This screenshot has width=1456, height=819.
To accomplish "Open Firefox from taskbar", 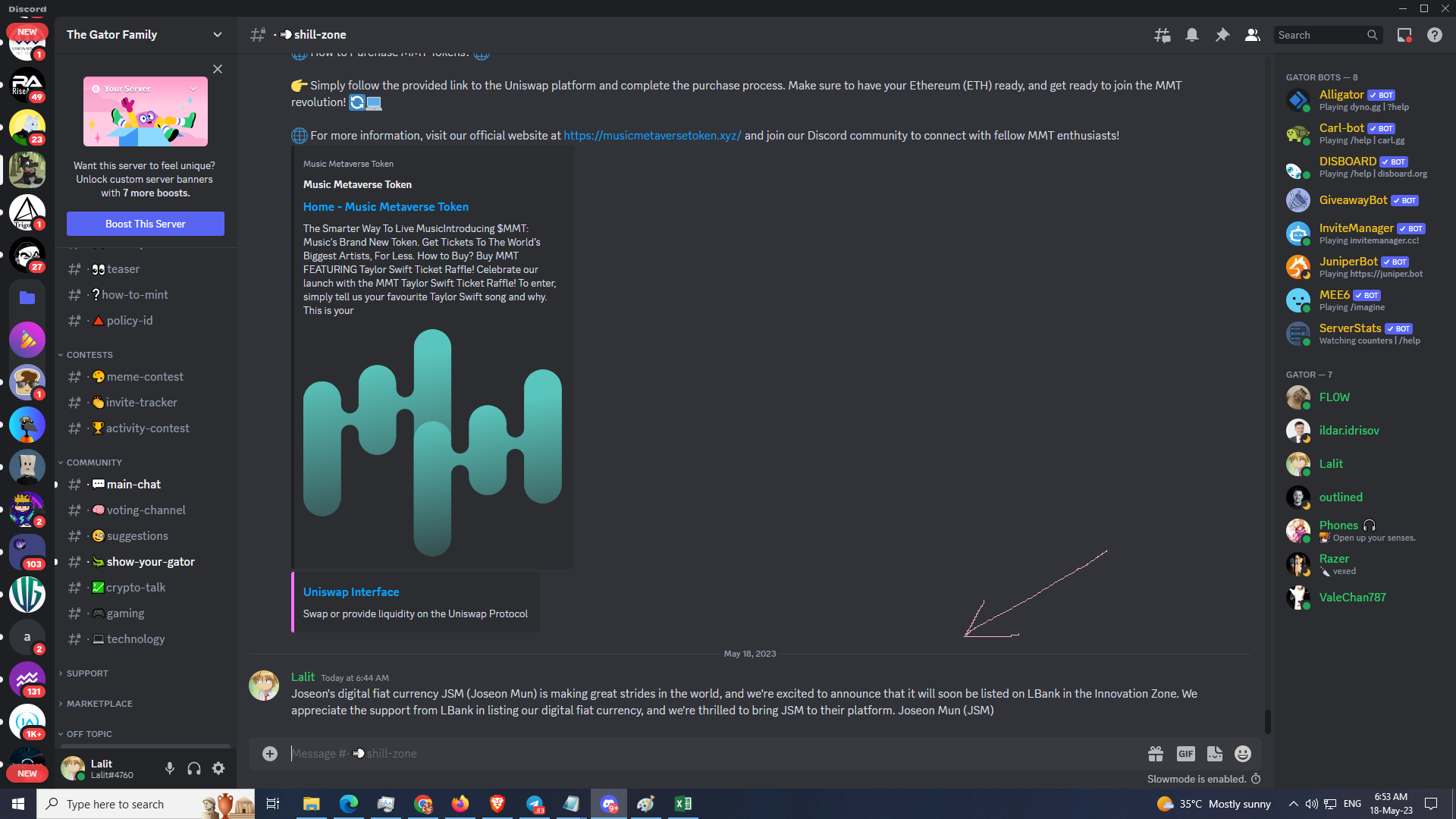I will tap(460, 804).
